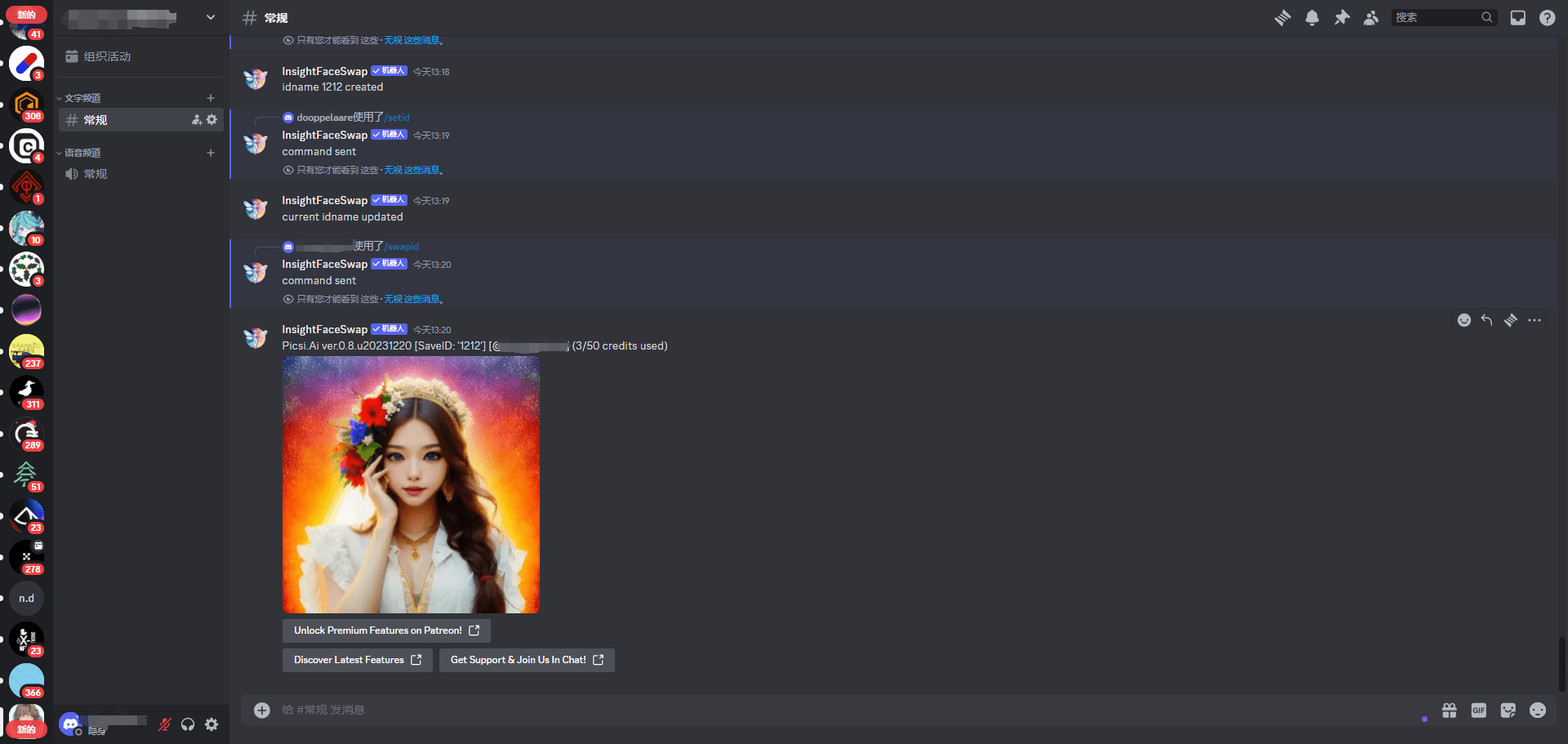
Task: Open the inbox icon in the header
Action: tap(1517, 18)
